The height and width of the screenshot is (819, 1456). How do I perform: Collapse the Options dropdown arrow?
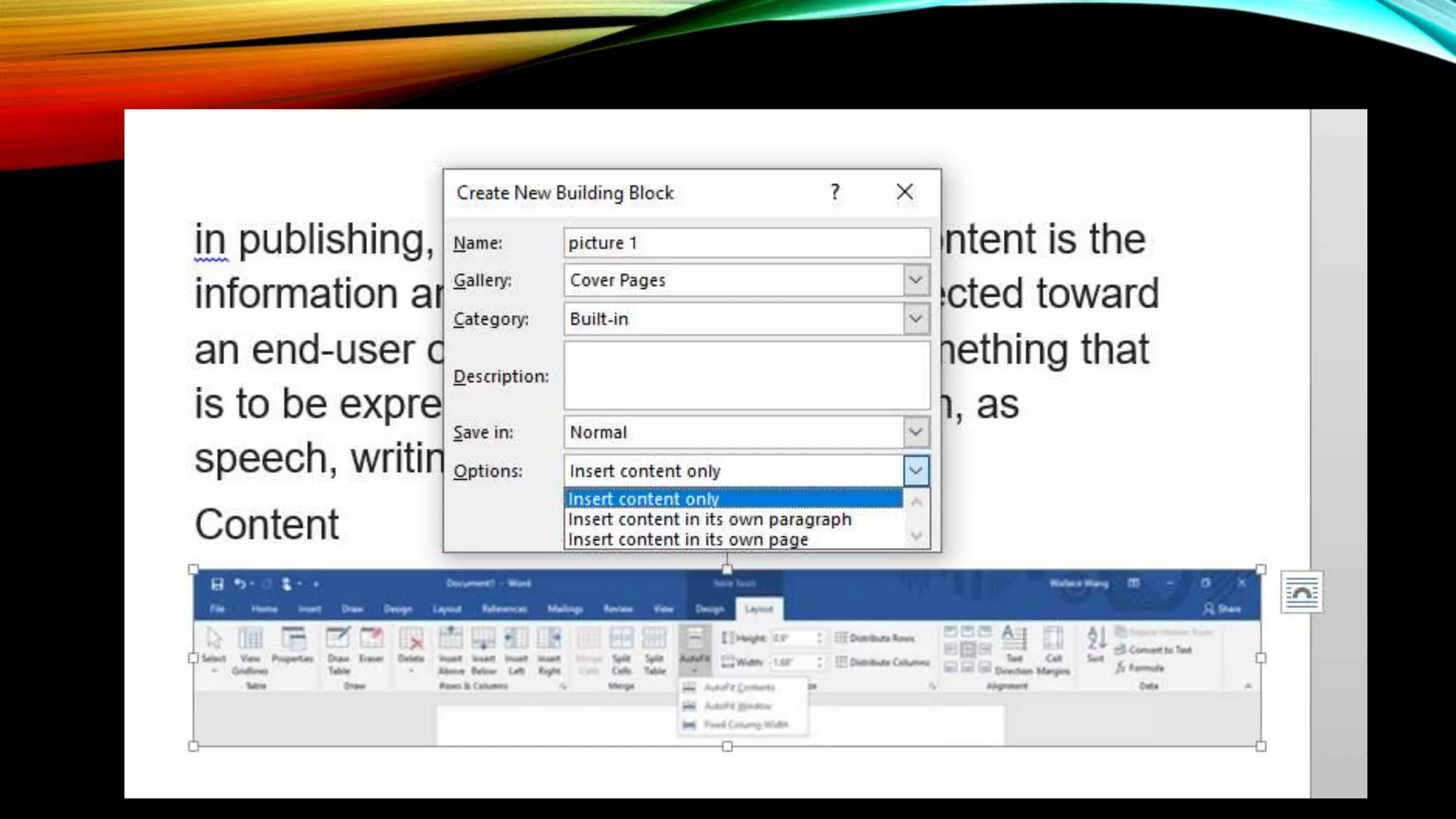tap(916, 471)
